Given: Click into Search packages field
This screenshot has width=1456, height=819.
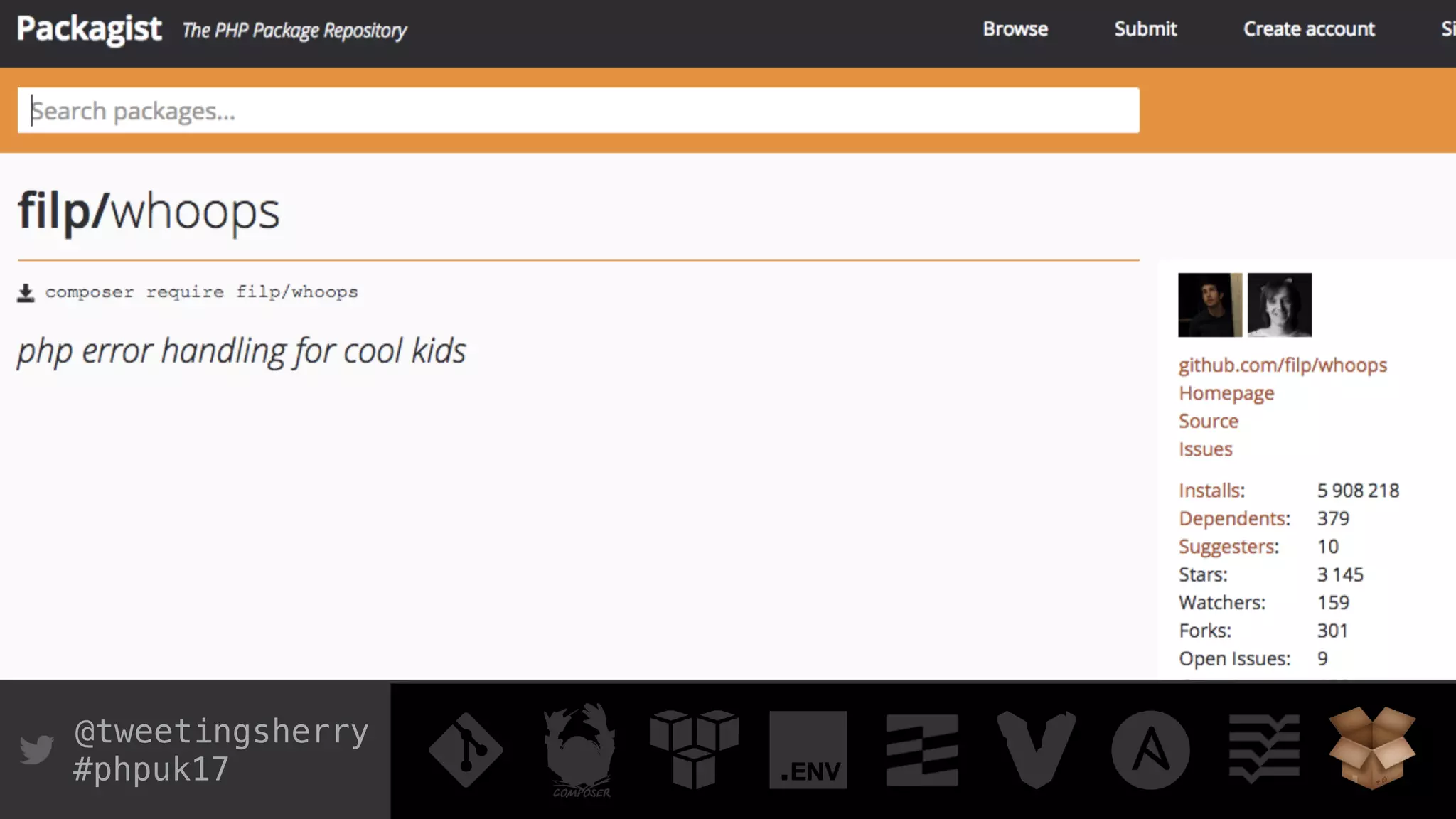Looking at the screenshot, I should (x=578, y=111).
